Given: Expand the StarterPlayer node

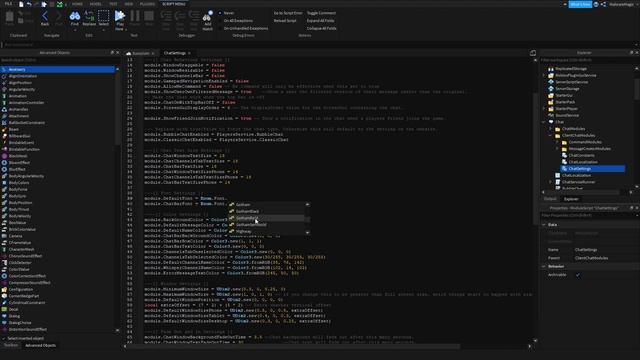Looking at the screenshot, I should [x=544, y=109].
